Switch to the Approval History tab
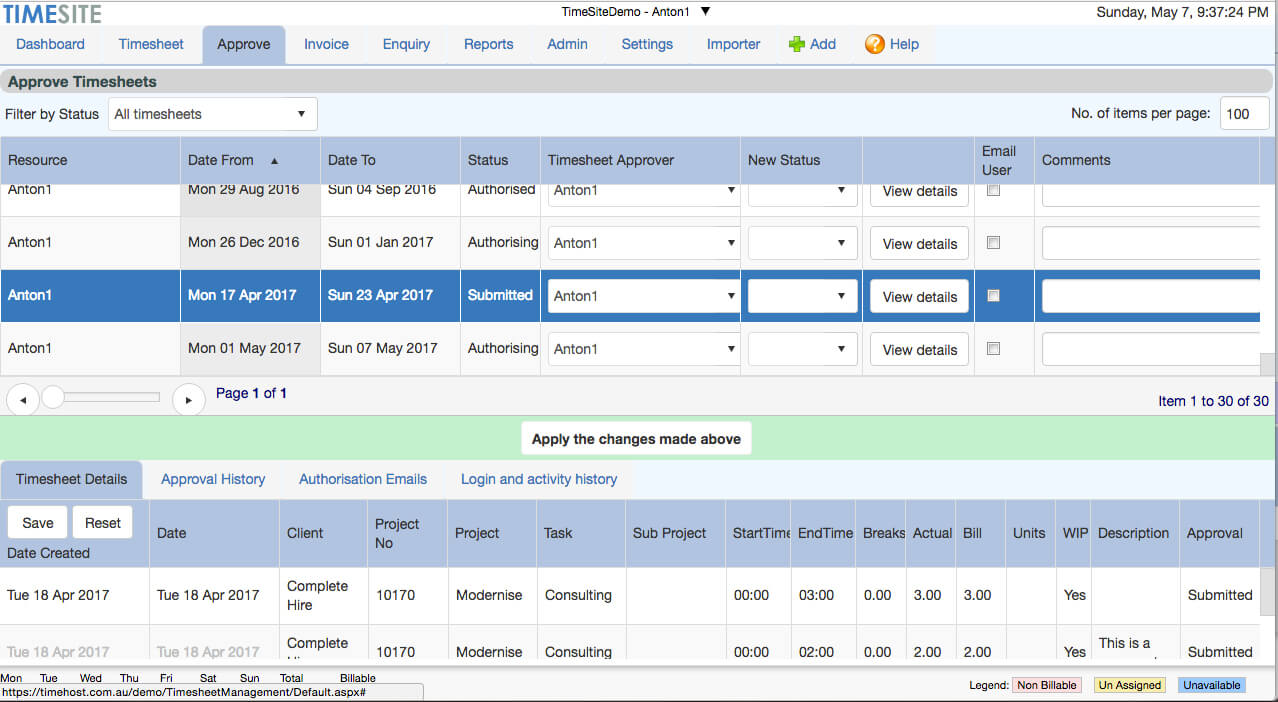1278x702 pixels. (213, 479)
